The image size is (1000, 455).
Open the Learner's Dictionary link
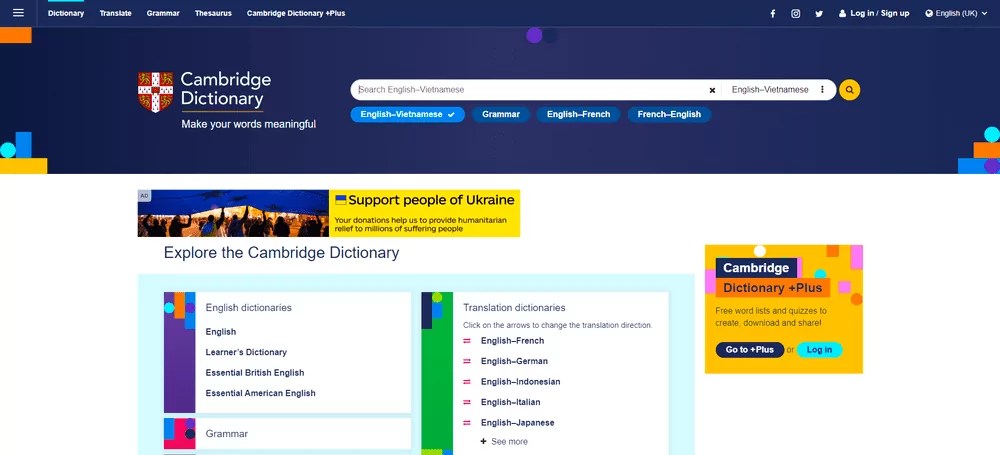click(x=246, y=352)
